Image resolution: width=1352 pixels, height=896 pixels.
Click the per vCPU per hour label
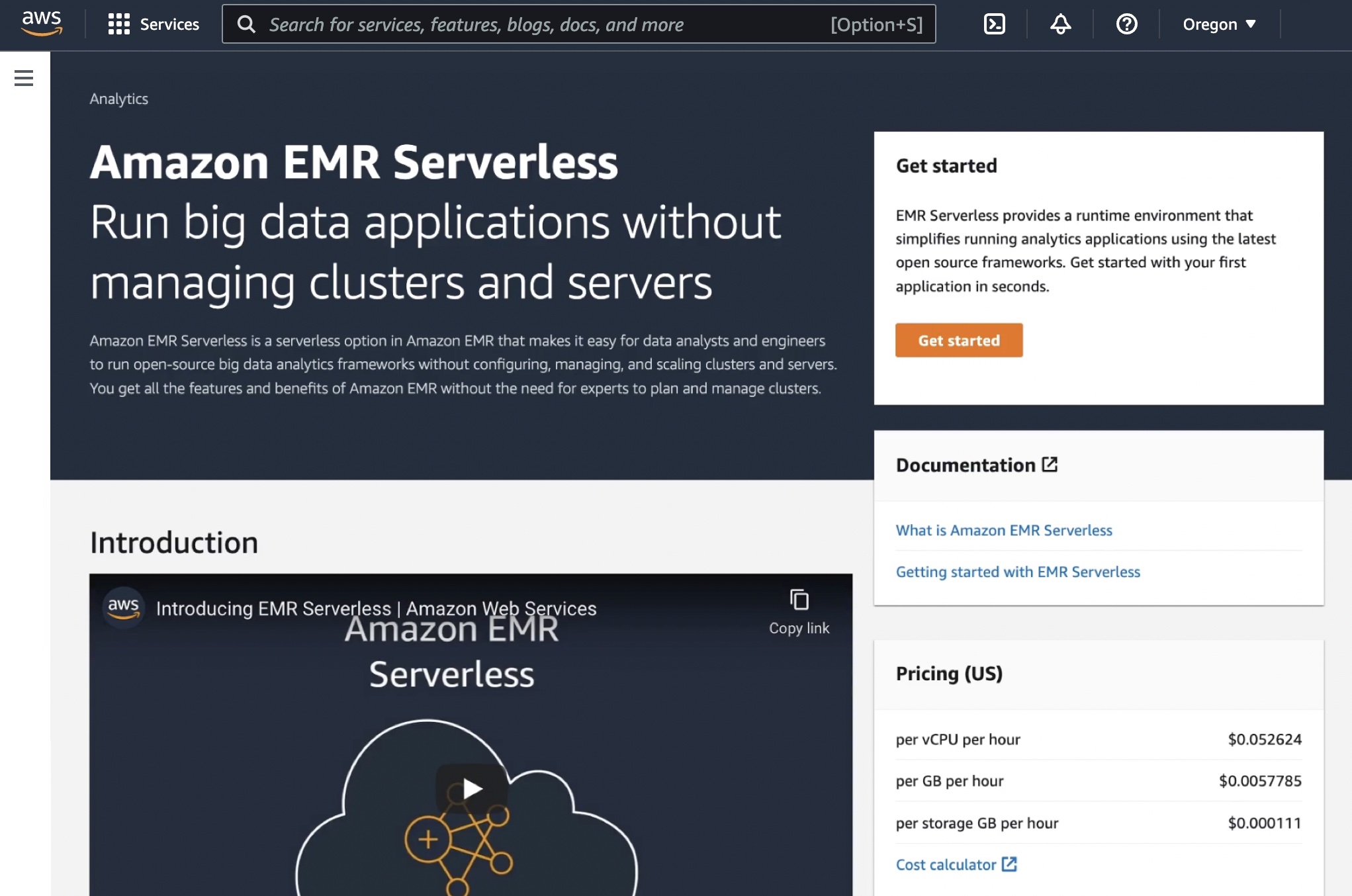coord(958,739)
